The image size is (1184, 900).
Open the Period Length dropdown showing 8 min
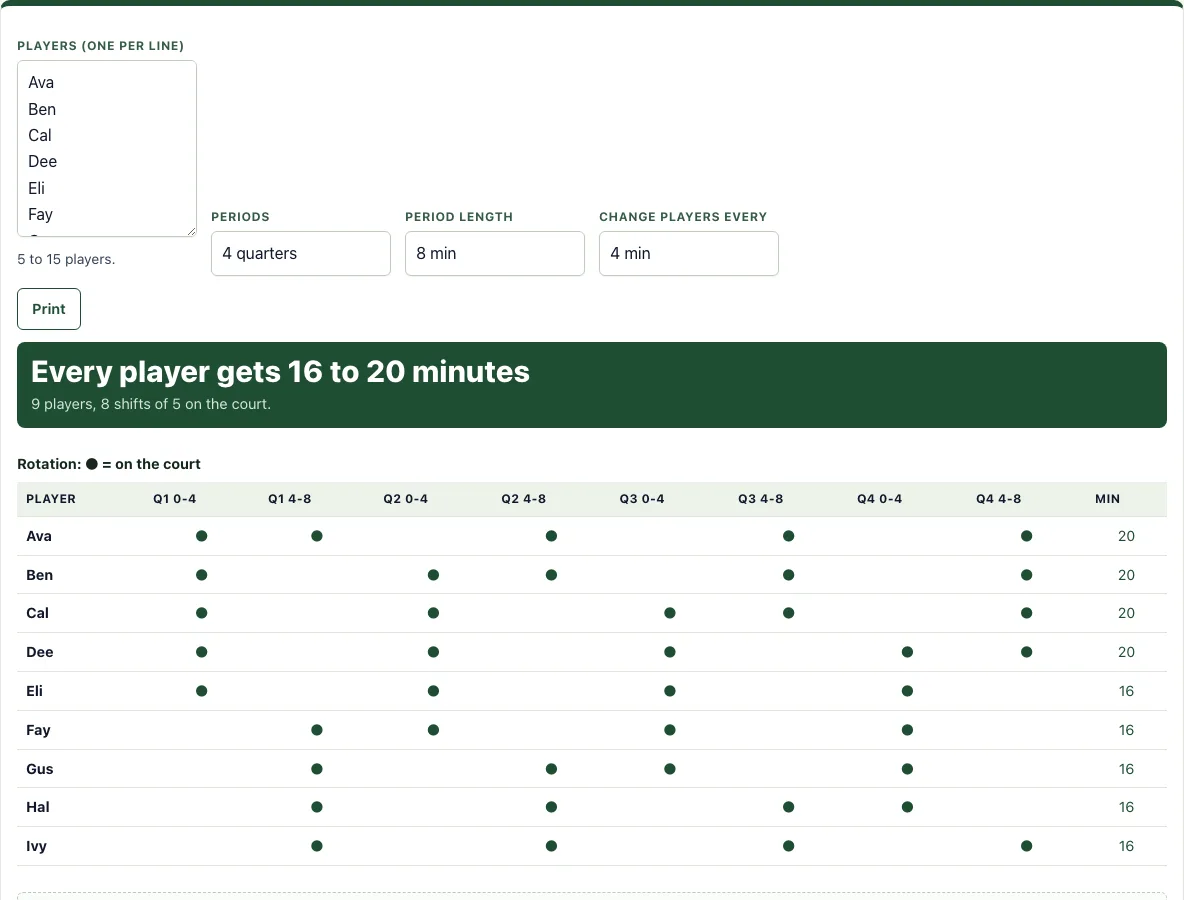pos(495,254)
